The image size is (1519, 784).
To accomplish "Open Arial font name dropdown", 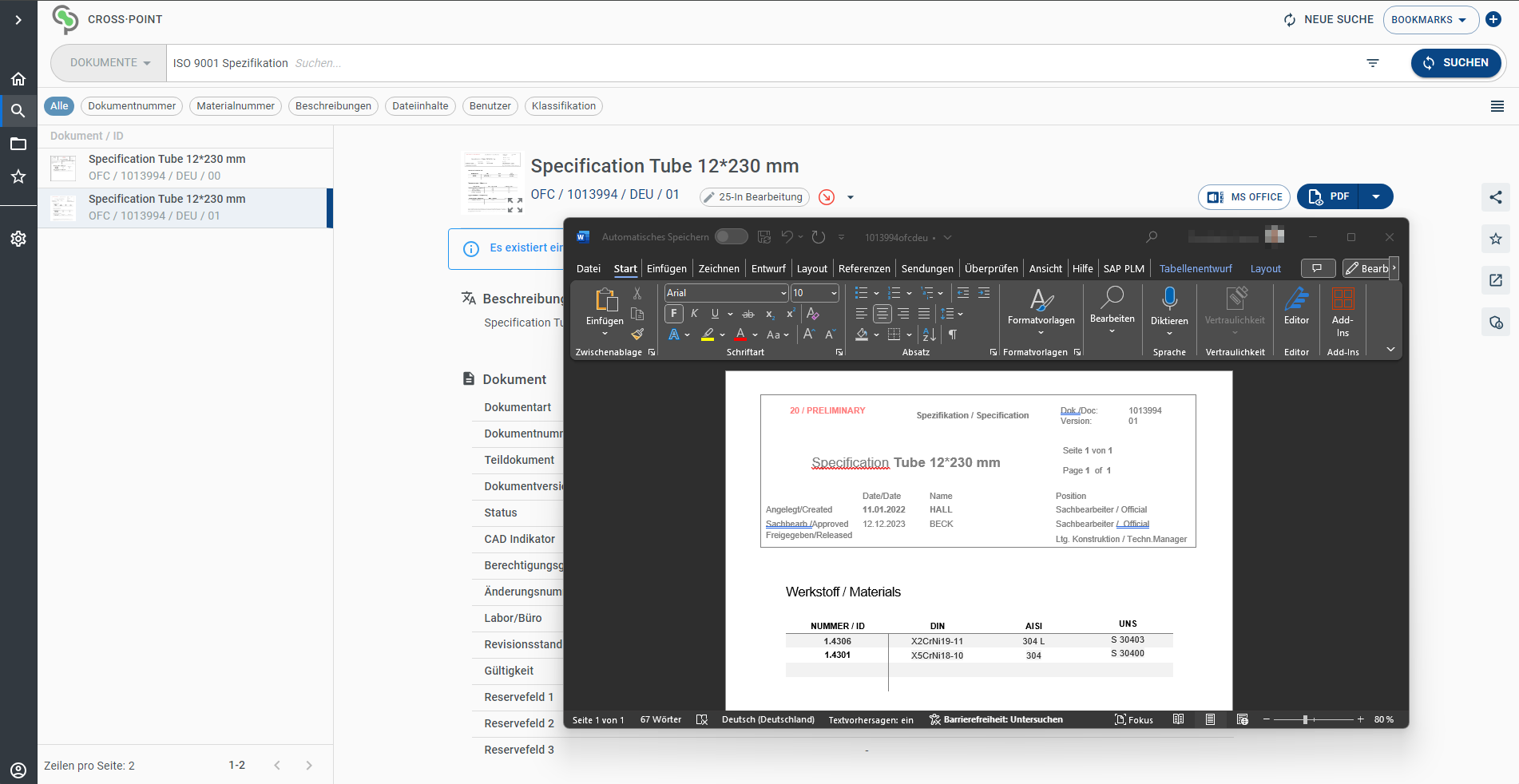I will click(x=783, y=293).
